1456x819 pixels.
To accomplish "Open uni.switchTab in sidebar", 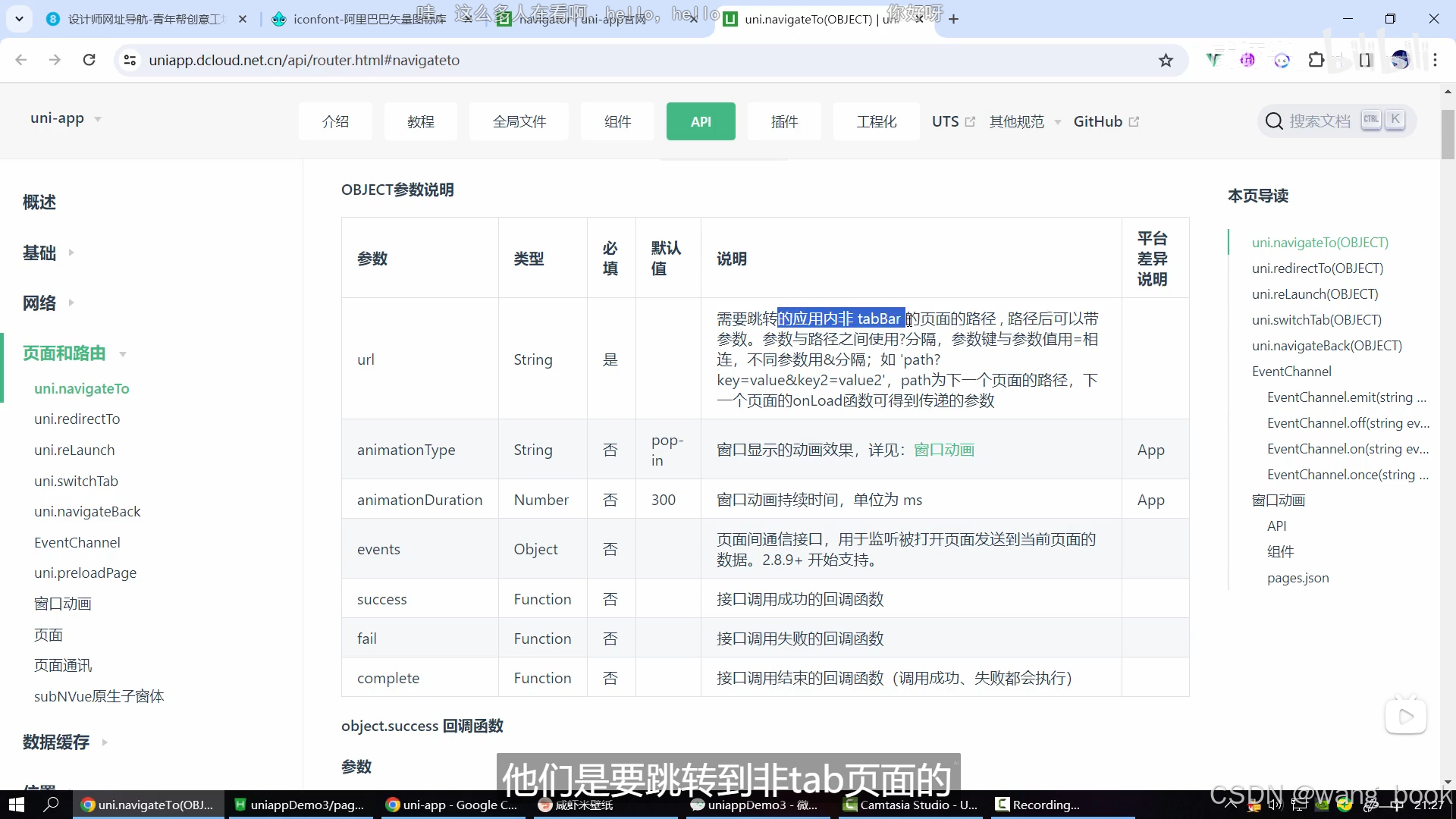I will point(76,481).
